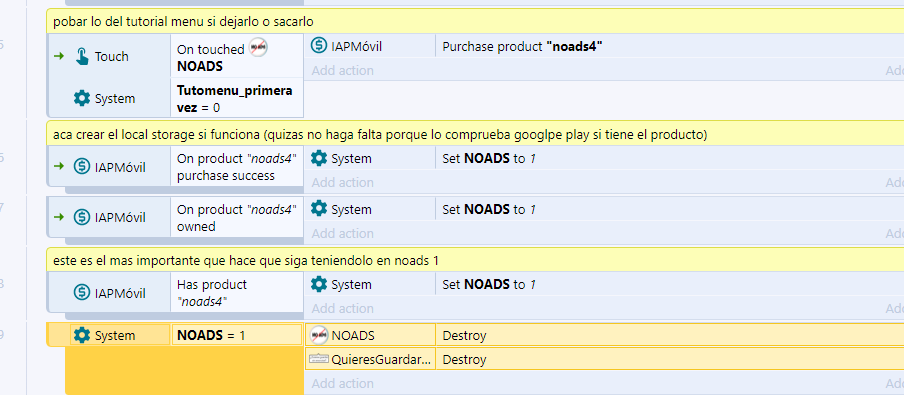The width and height of the screenshot is (904, 395).
Task: Add action below Purchase product noads4
Action: (342, 70)
